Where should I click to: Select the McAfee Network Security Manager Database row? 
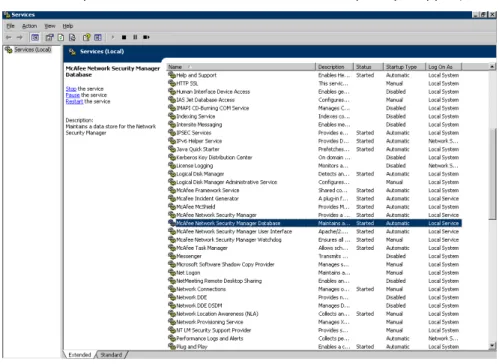pos(314,223)
